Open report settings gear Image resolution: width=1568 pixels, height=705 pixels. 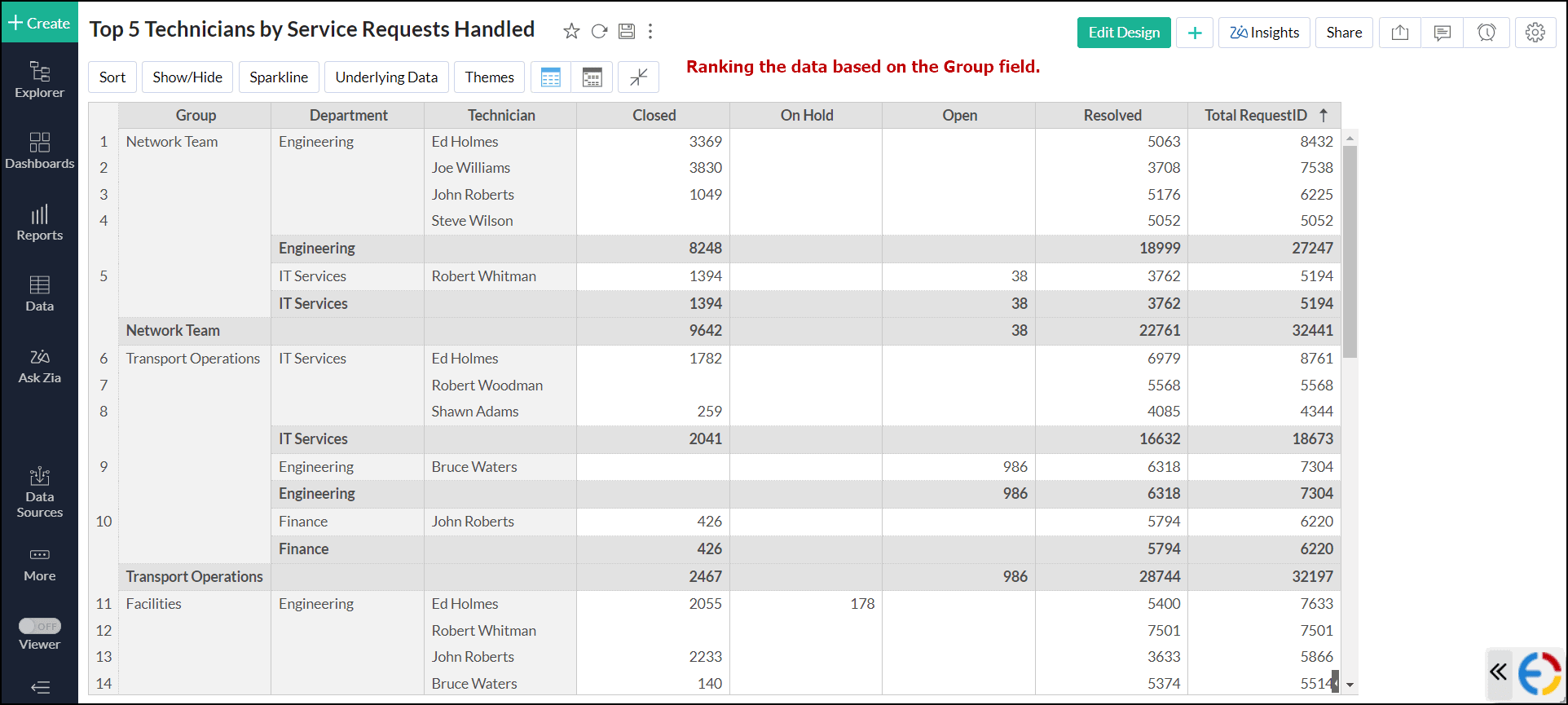[1535, 33]
